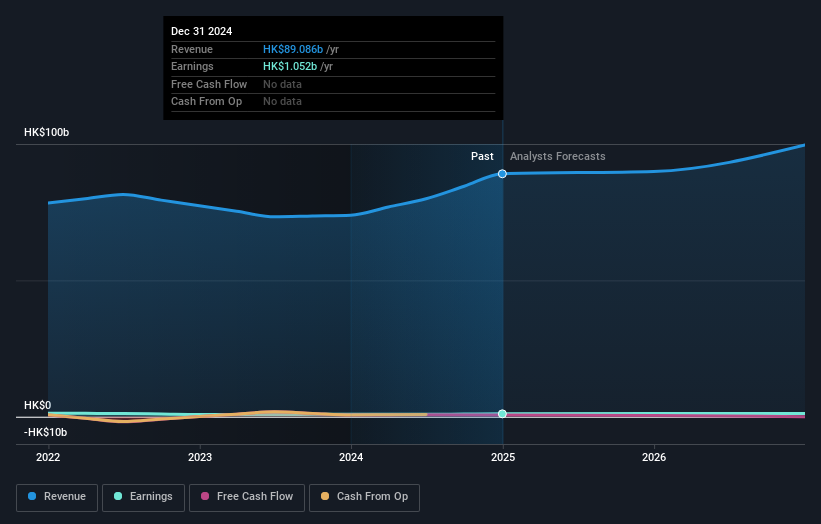Click the HK$89.086b revenue value
This screenshot has width=821, height=524.
293,49
